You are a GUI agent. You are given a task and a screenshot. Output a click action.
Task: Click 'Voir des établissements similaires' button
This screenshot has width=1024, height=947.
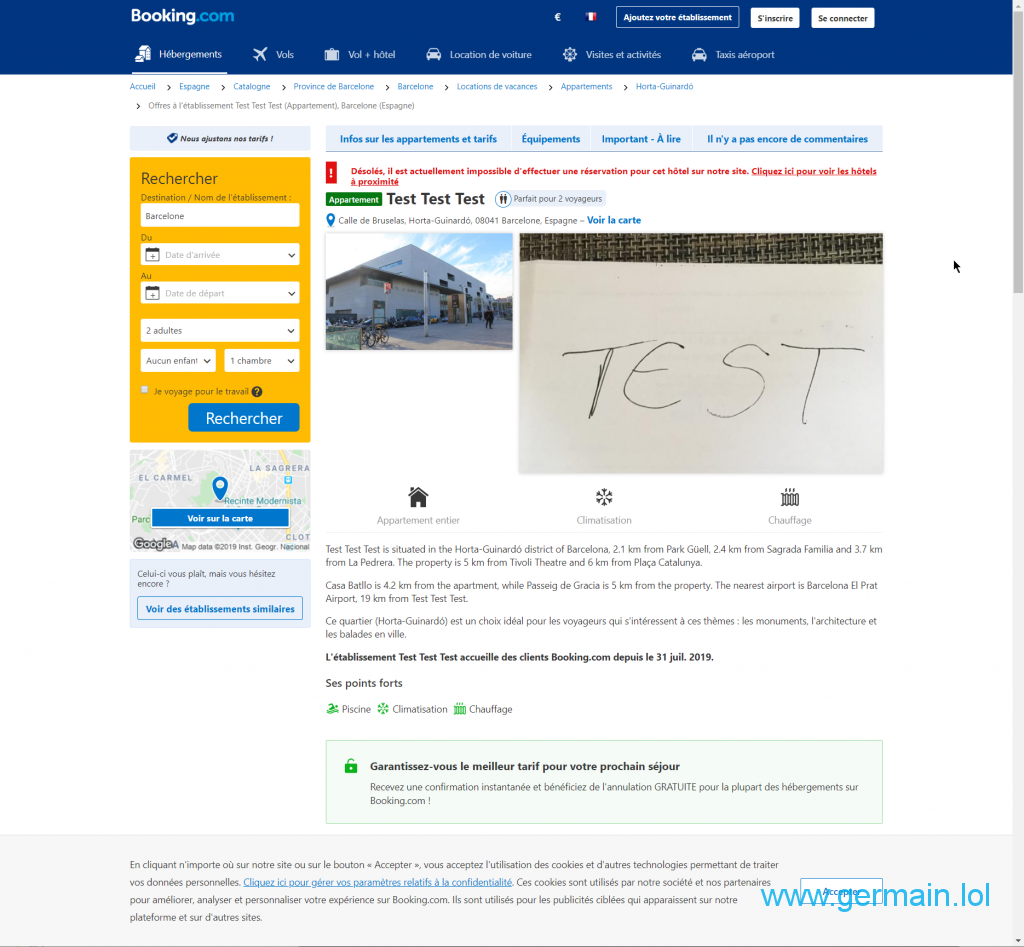pyautogui.click(x=220, y=609)
